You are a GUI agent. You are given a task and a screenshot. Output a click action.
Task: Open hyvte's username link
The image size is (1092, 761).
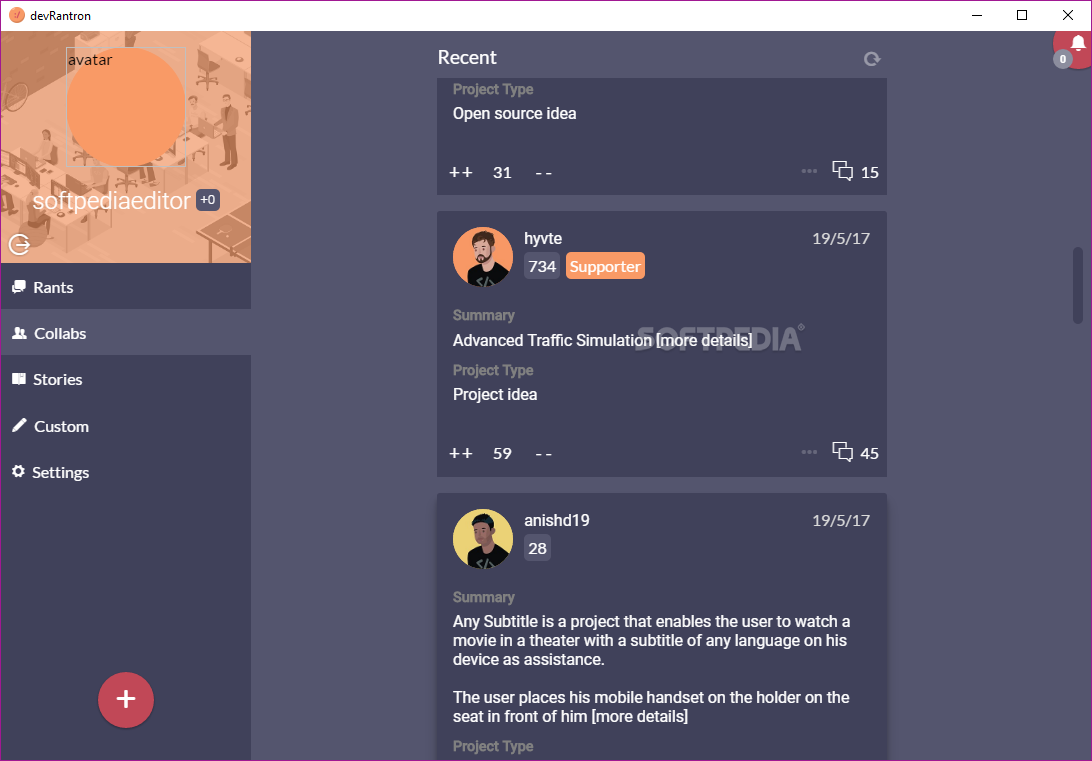(x=543, y=238)
